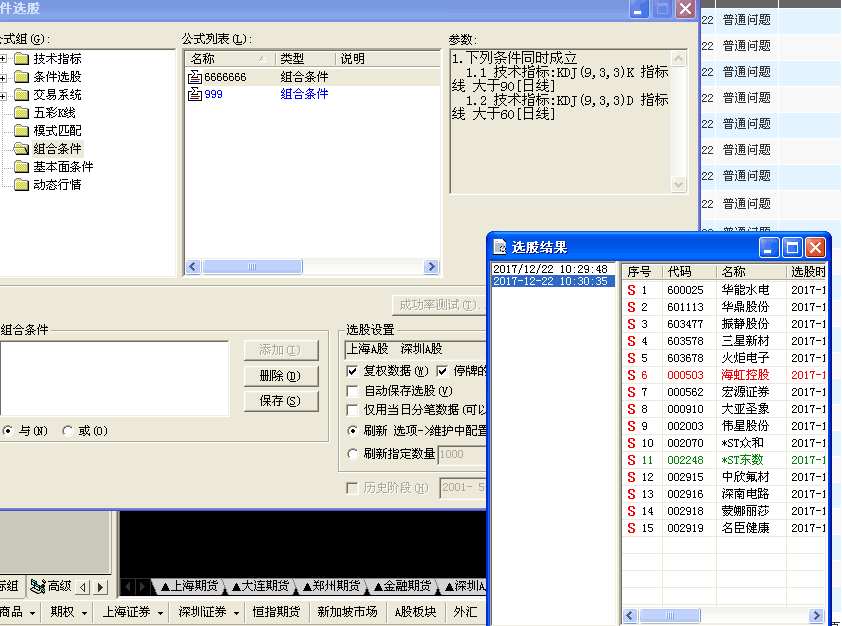
Task: Click the 技术指标 folder icon
Action: click(21, 59)
